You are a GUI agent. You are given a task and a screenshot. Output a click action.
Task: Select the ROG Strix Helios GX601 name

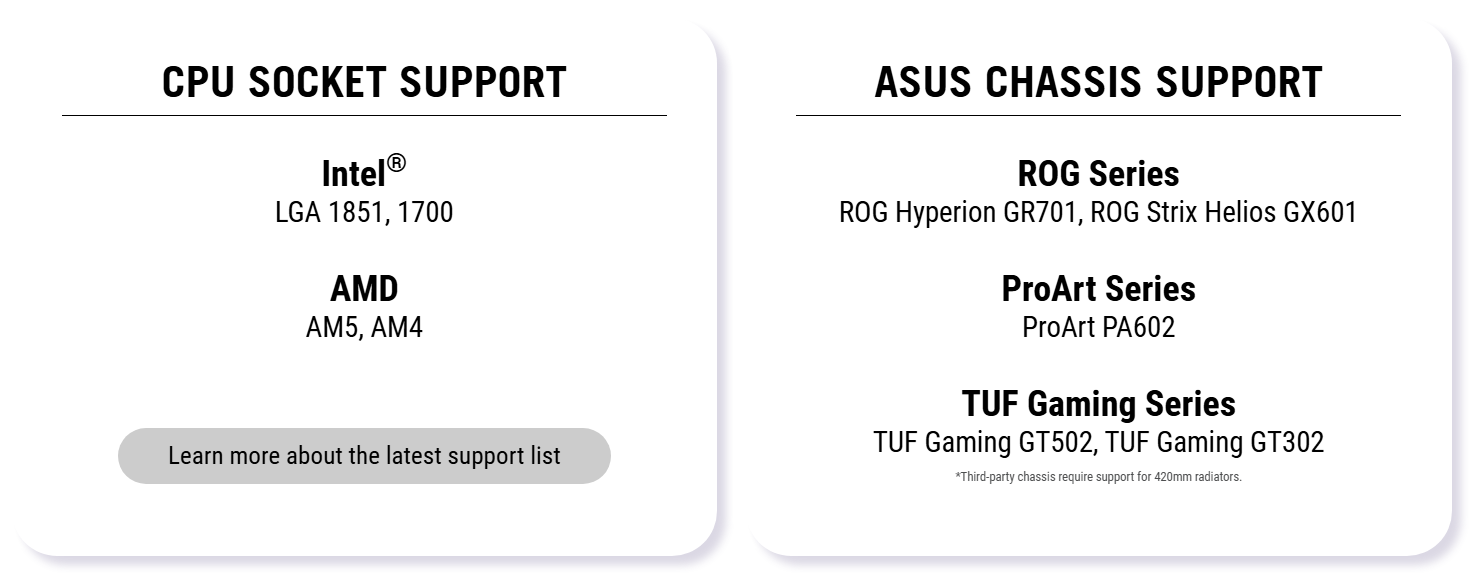[x=1223, y=213]
